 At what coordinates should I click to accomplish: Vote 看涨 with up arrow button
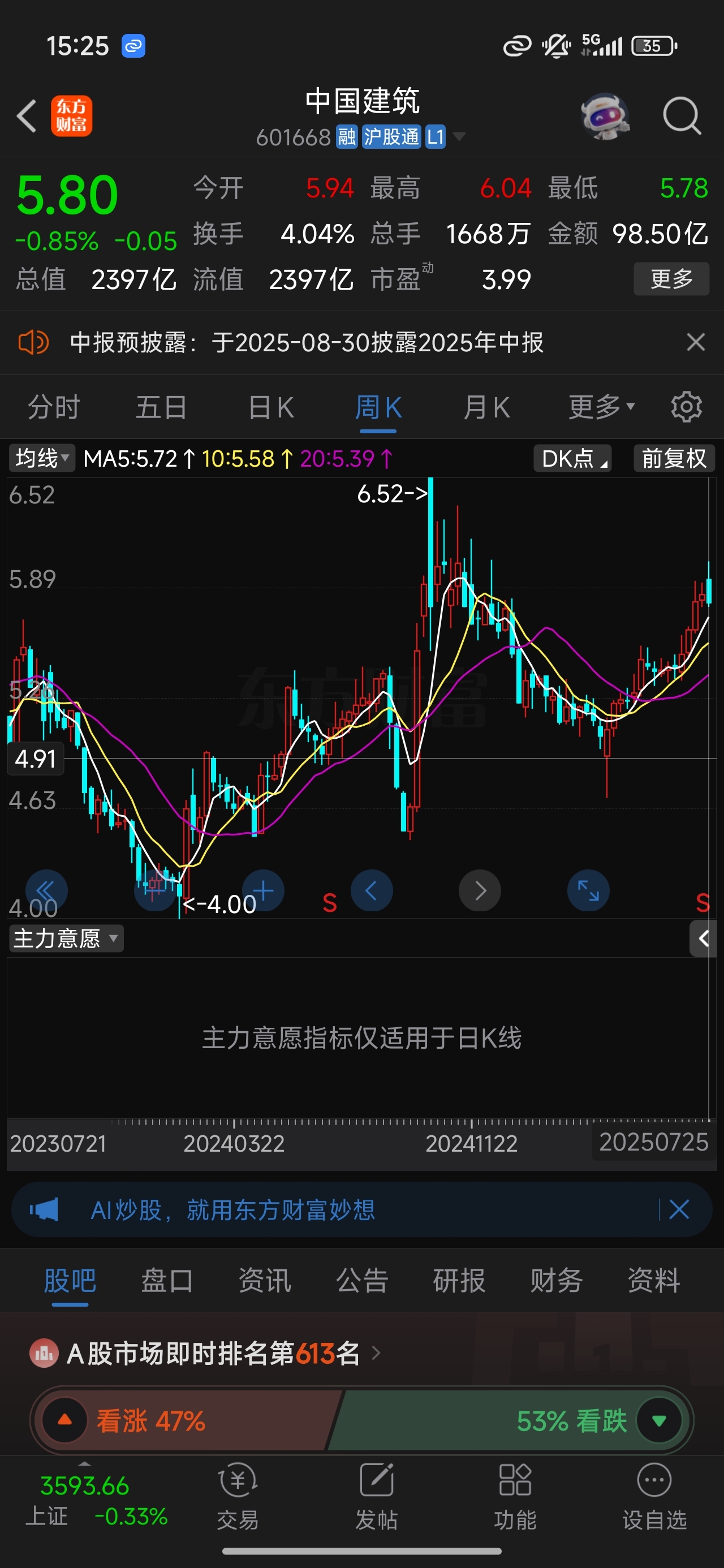coord(64,1421)
